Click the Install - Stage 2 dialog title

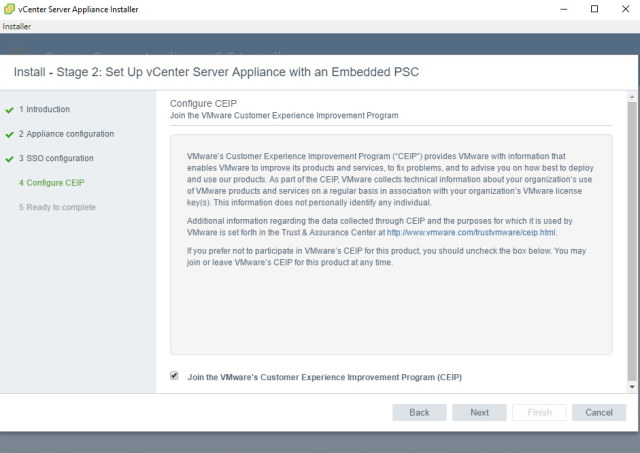[216, 72]
